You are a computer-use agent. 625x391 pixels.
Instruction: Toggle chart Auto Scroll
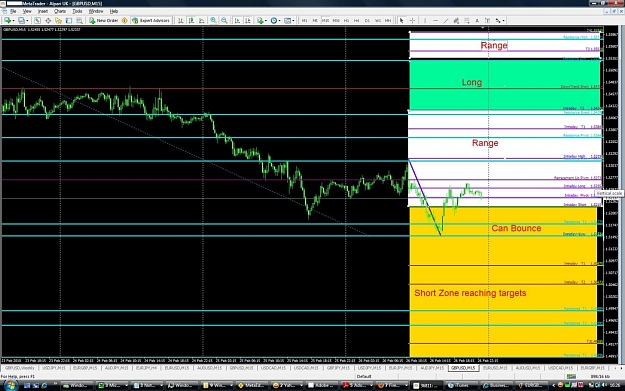click(x=237, y=20)
